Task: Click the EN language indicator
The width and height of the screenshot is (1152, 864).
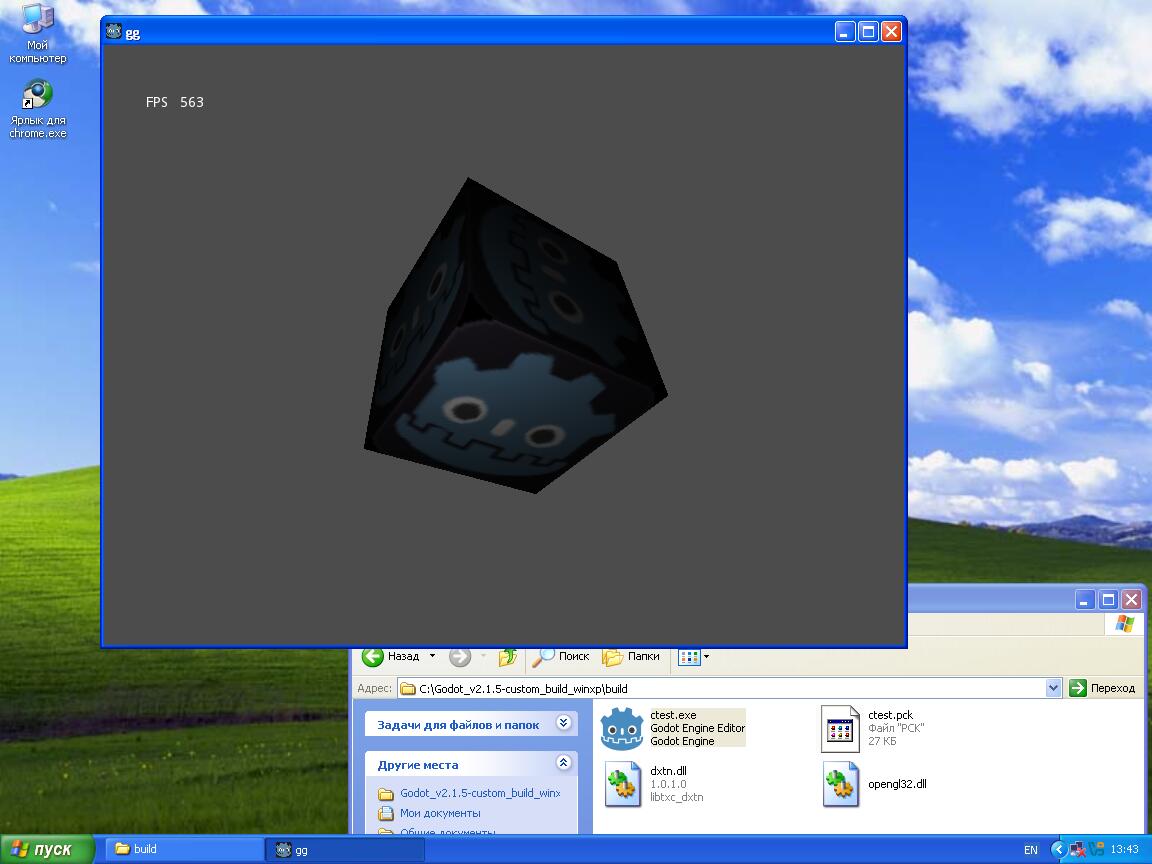Action: click(1031, 850)
